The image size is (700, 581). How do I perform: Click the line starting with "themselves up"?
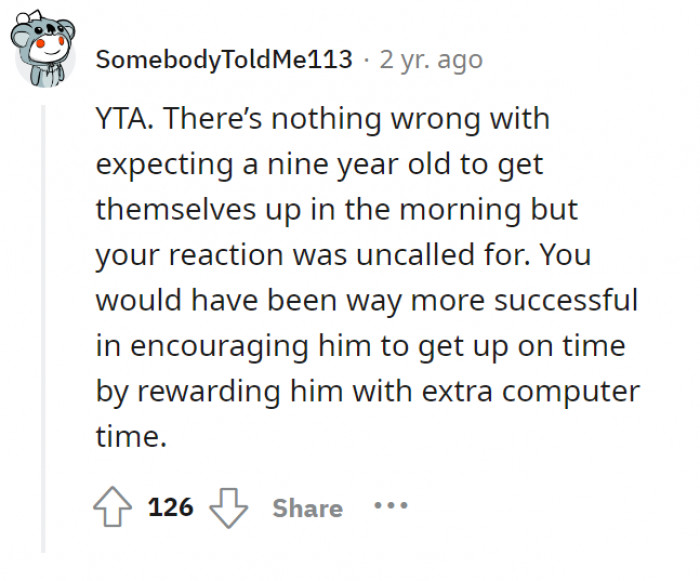pos(337,210)
